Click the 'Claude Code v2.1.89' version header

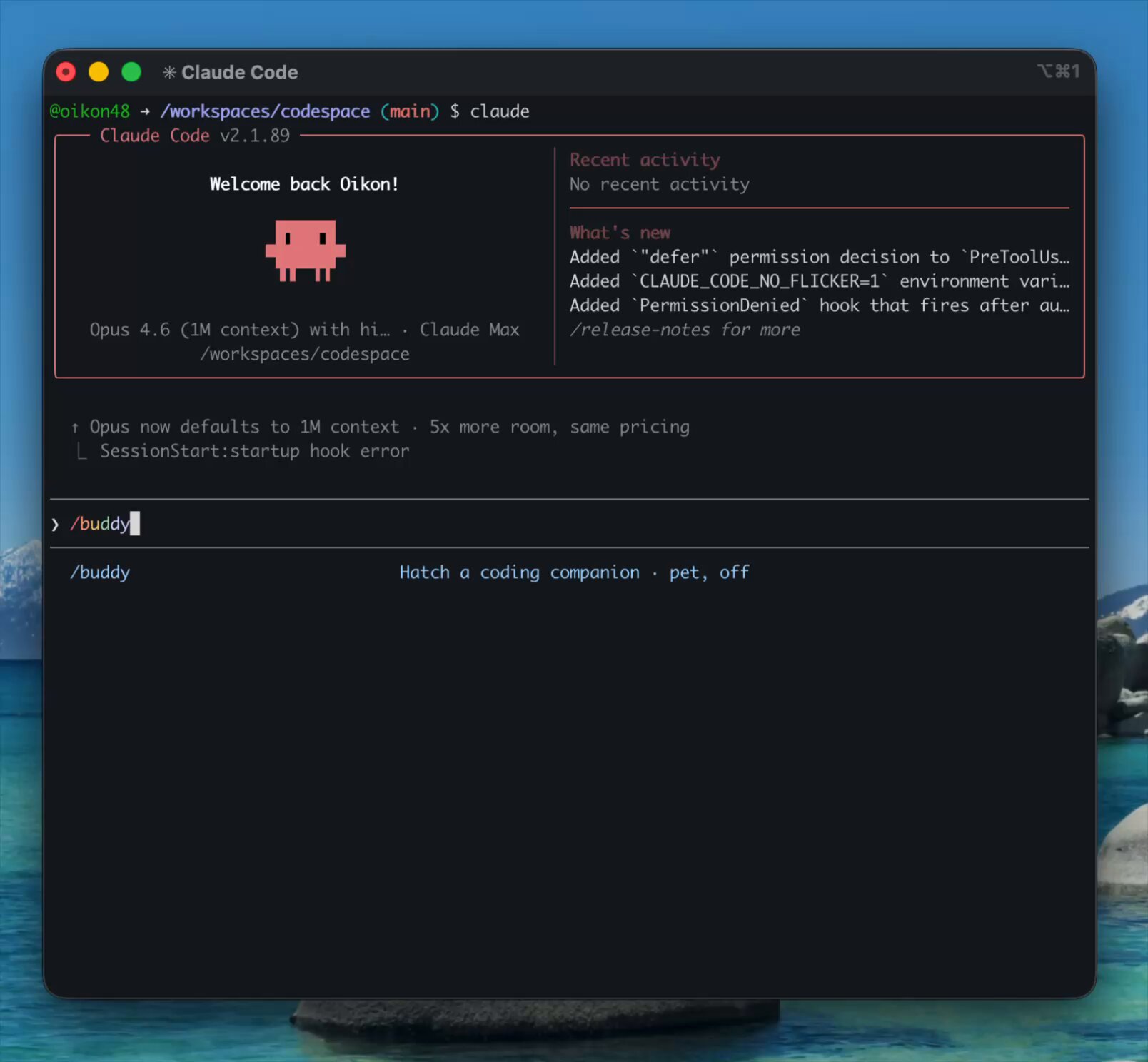[x=195, y=136]
